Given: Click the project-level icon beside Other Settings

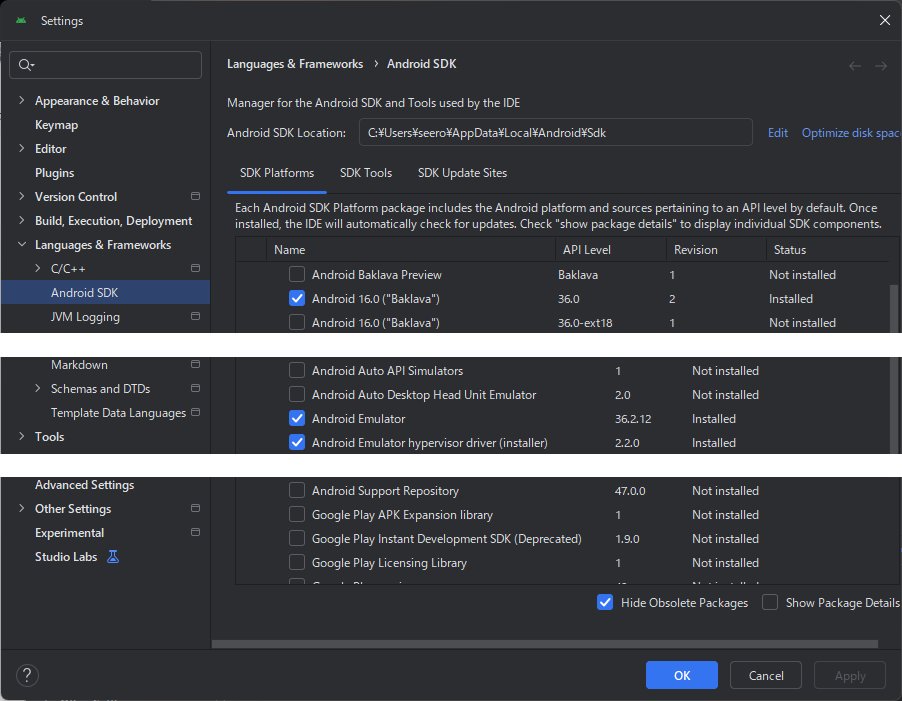Looking at the screenshot, I should click(196, 508).
